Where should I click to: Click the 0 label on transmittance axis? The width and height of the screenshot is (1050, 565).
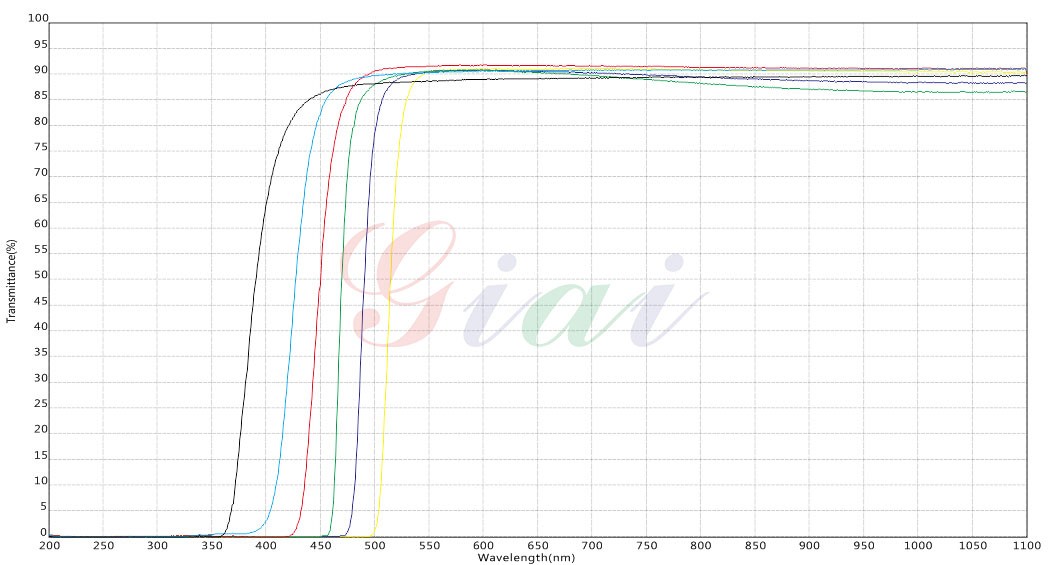tap(44, 532)
